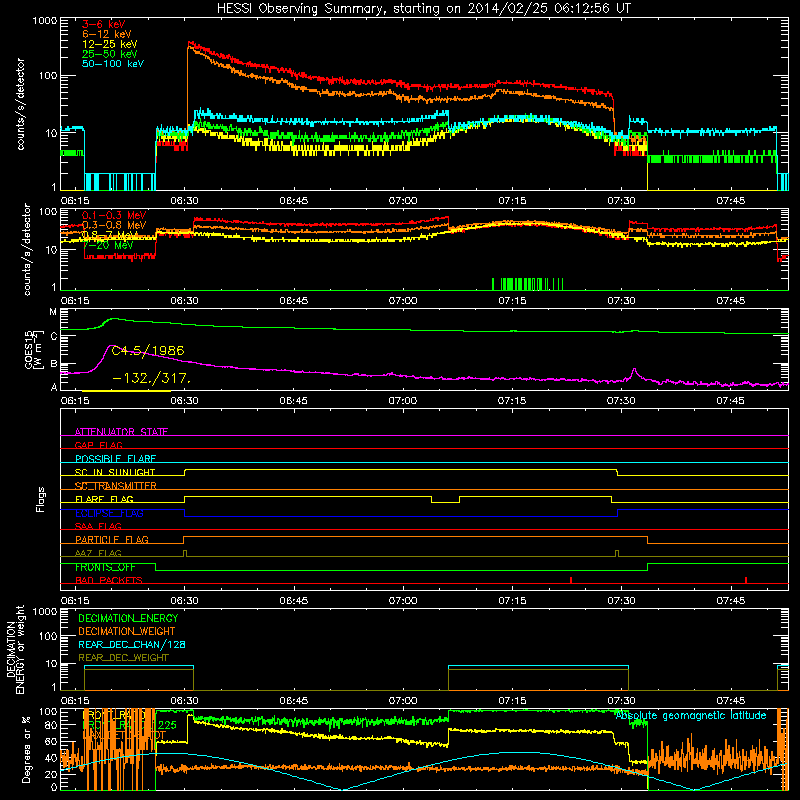Pick the olive AAZ_FLAG label
Viewport: 800px width, 800px height.
(98, 553)
